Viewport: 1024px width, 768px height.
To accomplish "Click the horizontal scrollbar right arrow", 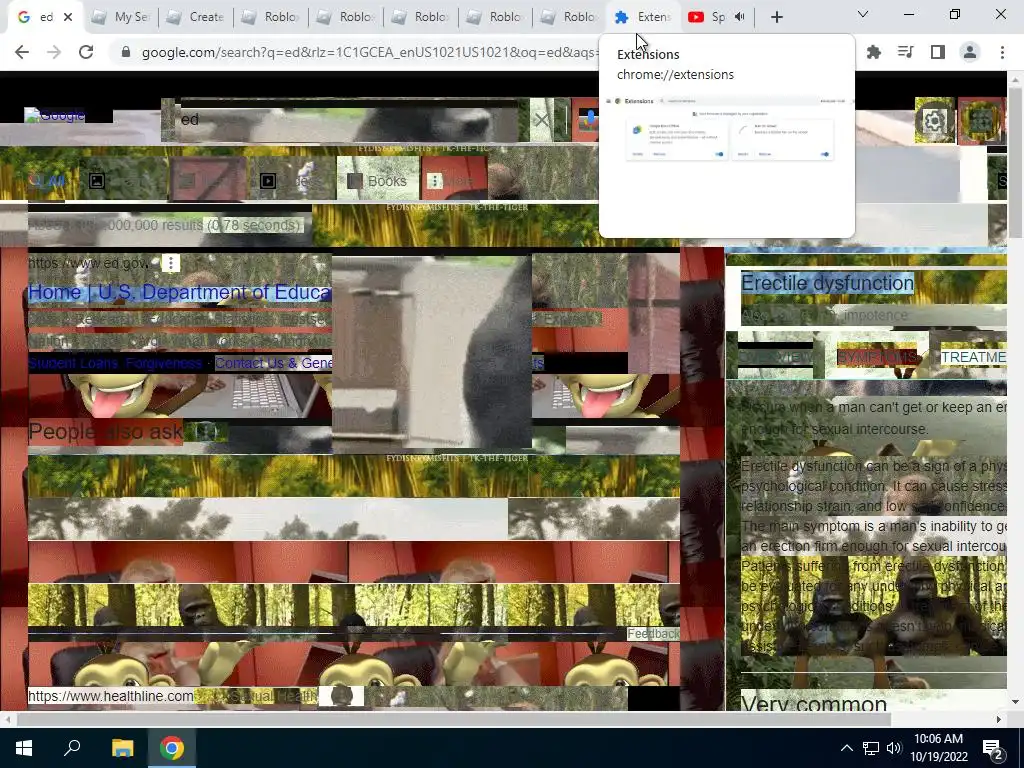I will click(x=999, y=719).
